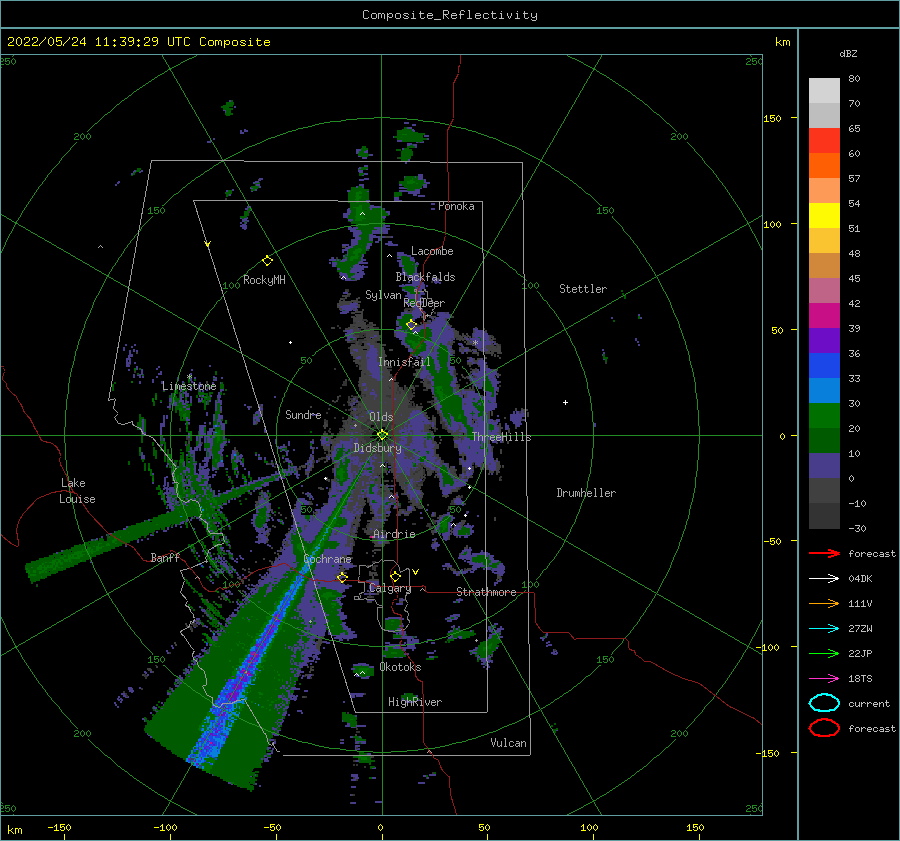Image resolution: width=900 pixels, height=841 pixels.
Task: Click the Sundre label
Action: click(303, 414)
